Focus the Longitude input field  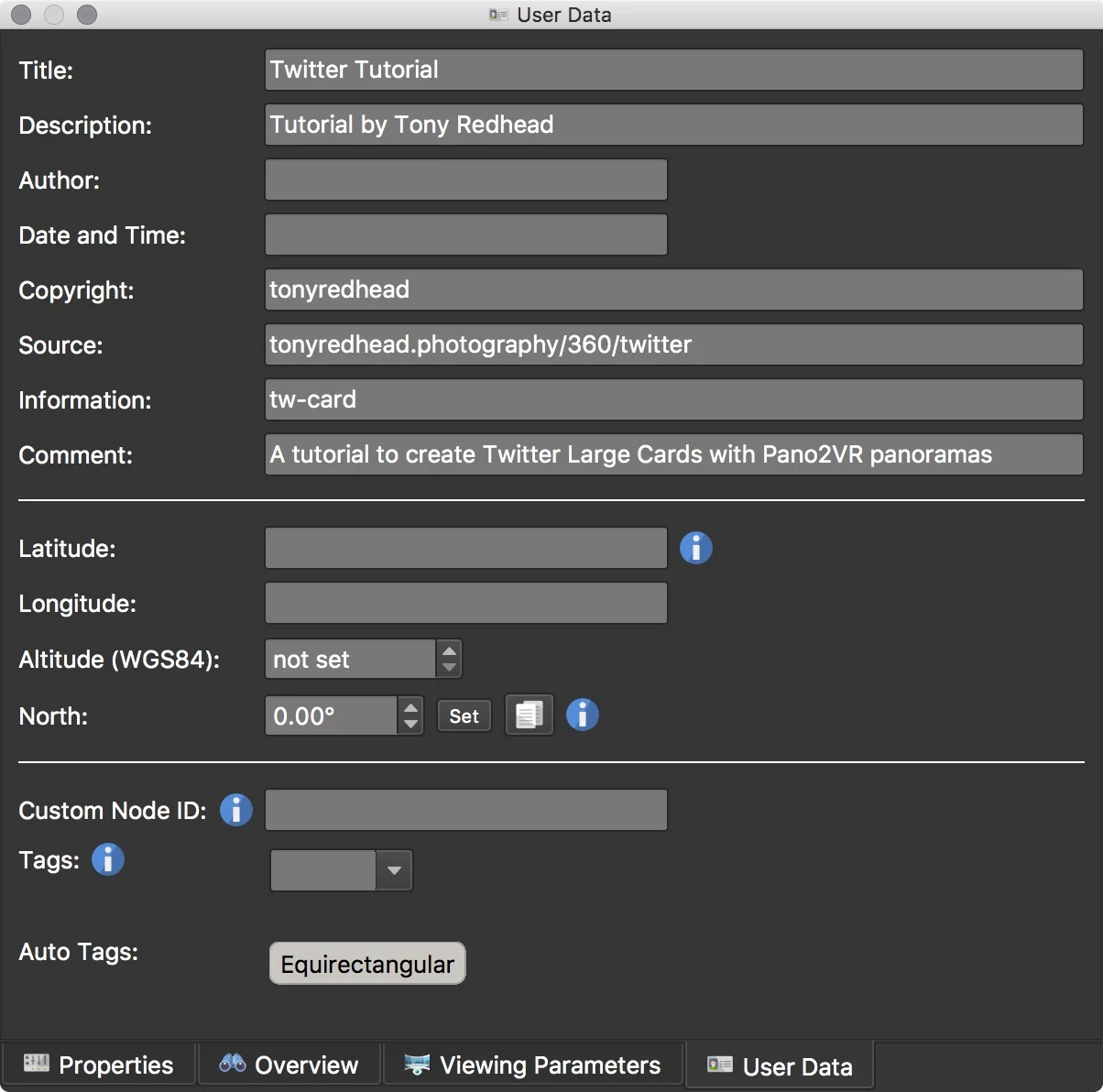[466, 603]
